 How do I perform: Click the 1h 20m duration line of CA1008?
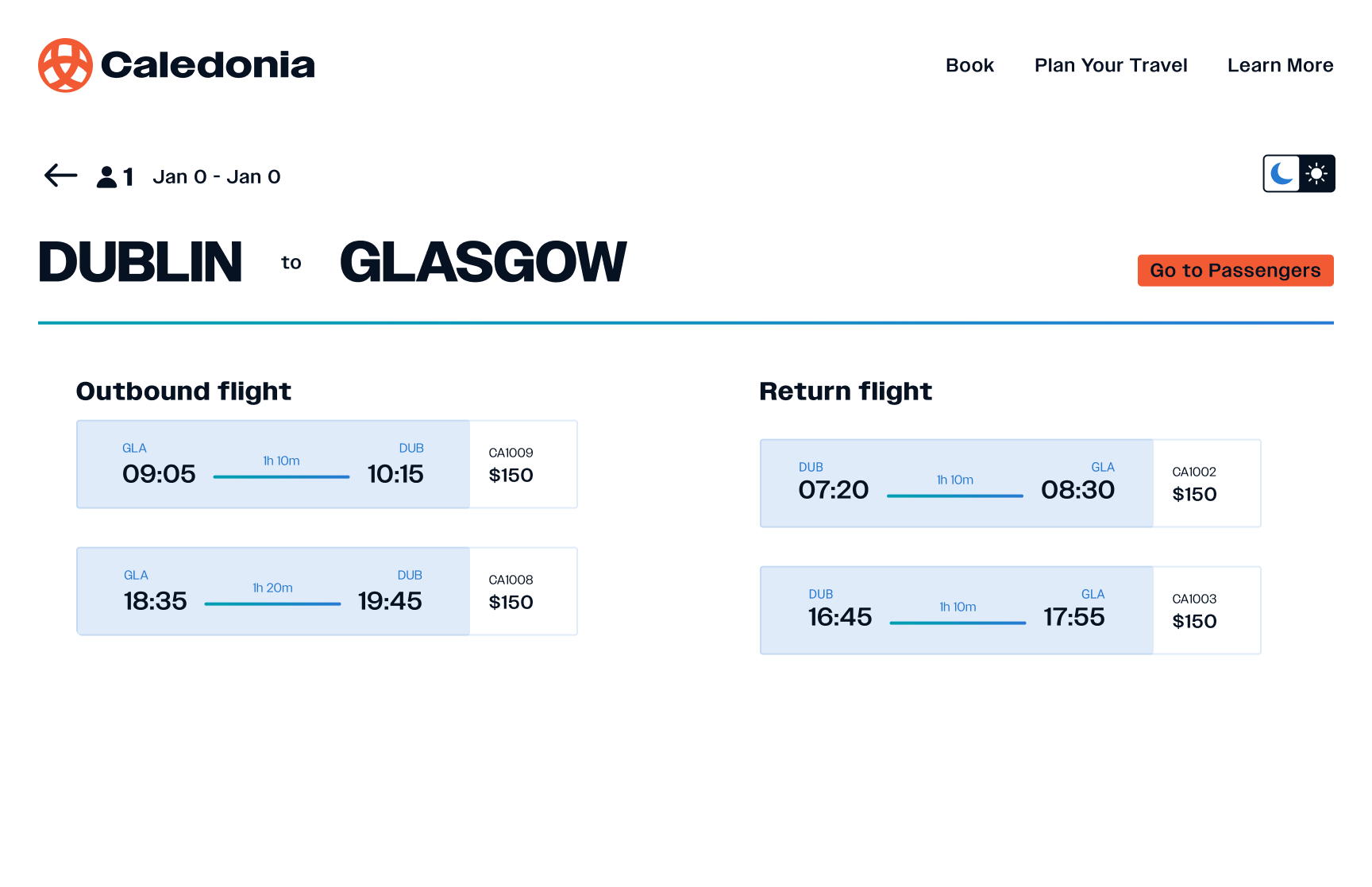click(272, 604)
